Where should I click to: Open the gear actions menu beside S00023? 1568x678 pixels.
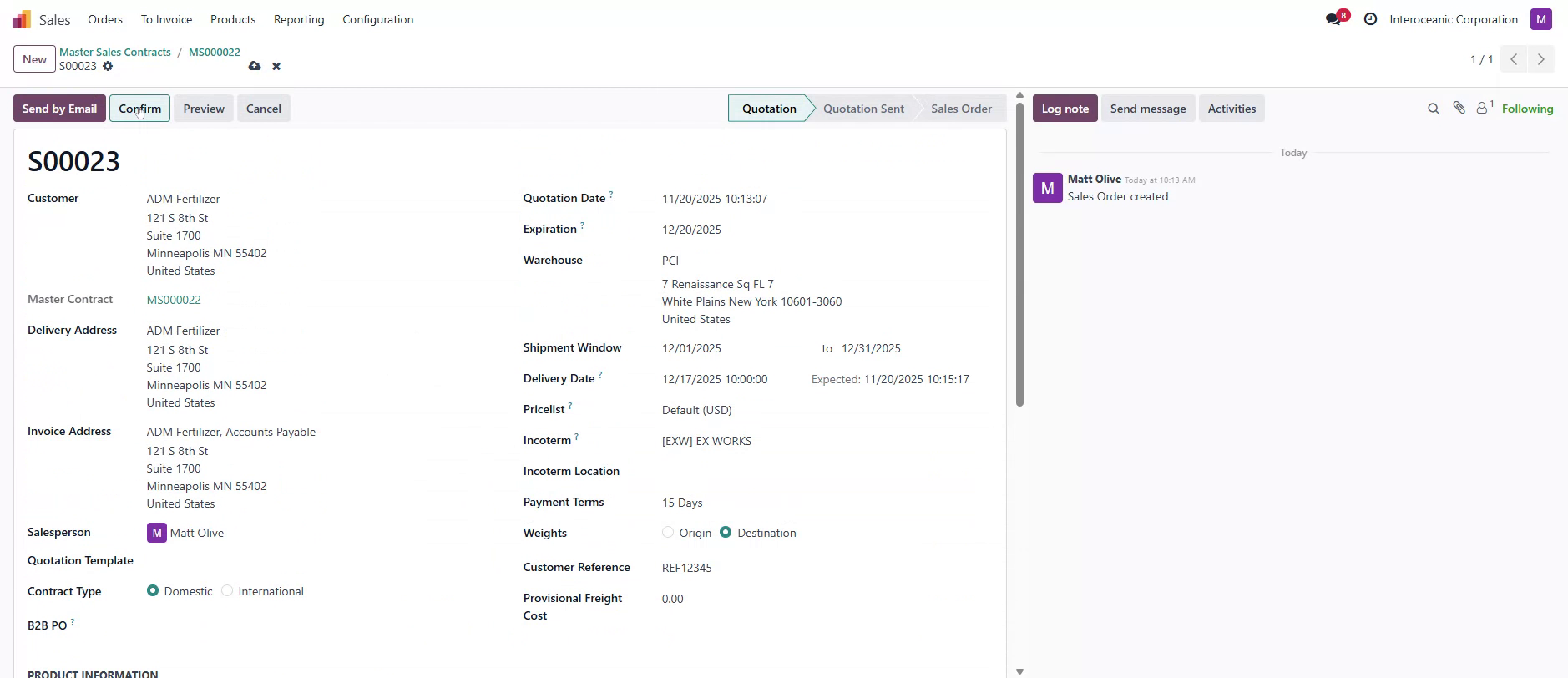[x=108, y=66]
